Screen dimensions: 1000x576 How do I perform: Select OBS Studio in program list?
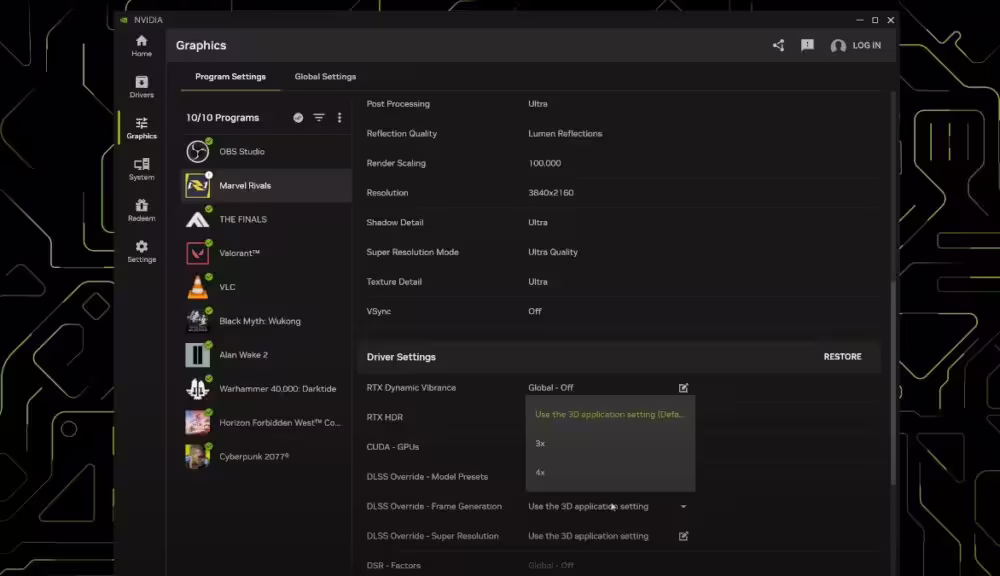coord(267,152)
